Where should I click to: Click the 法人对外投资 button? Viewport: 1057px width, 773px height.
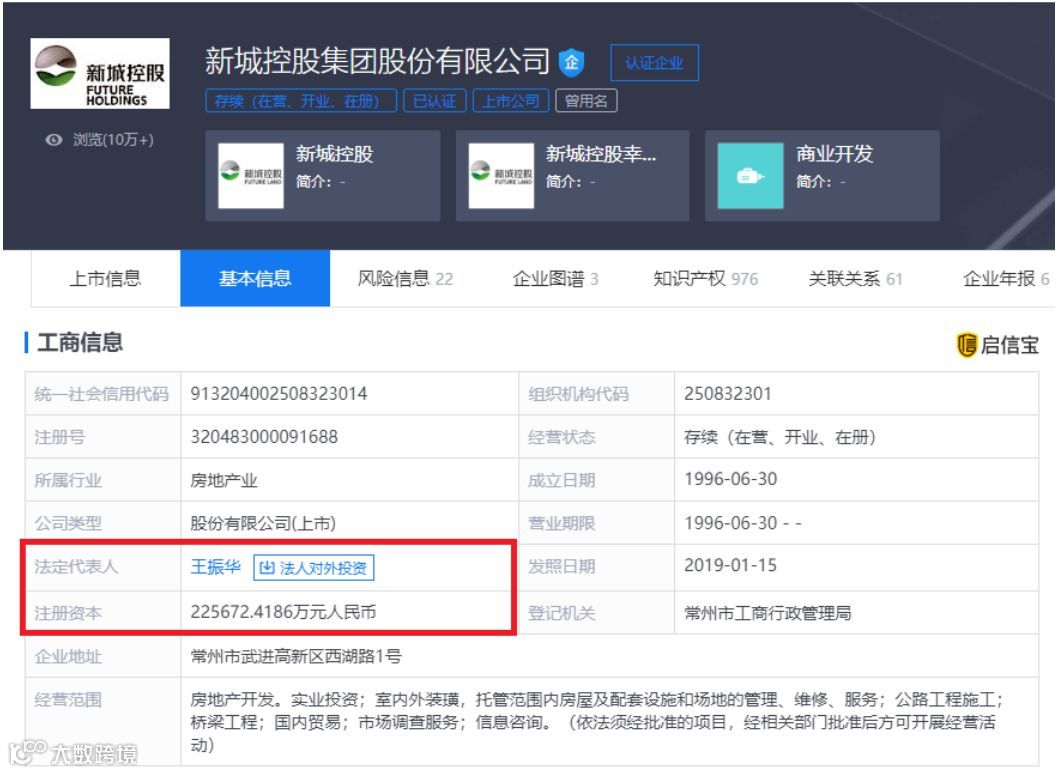(313, 567)
